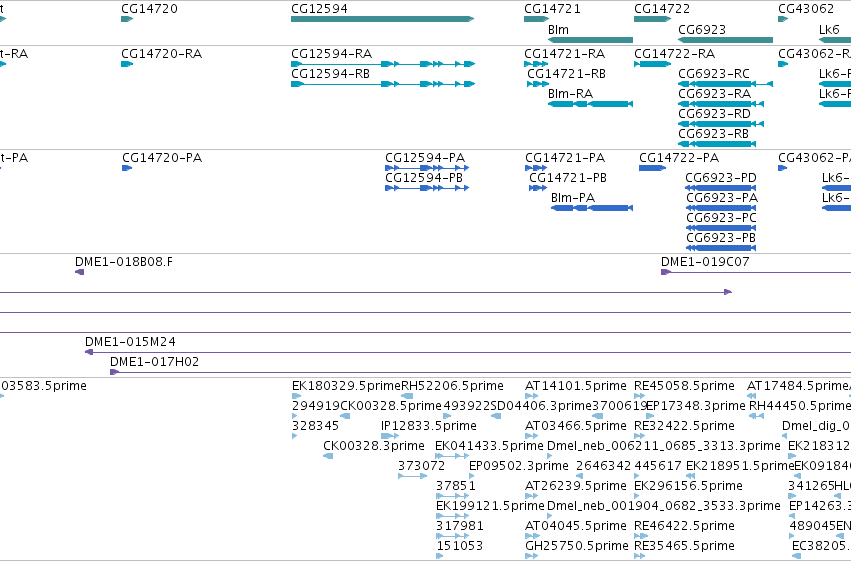
Task: Select the CG14722 gene label
Action: tap(662, 9)
